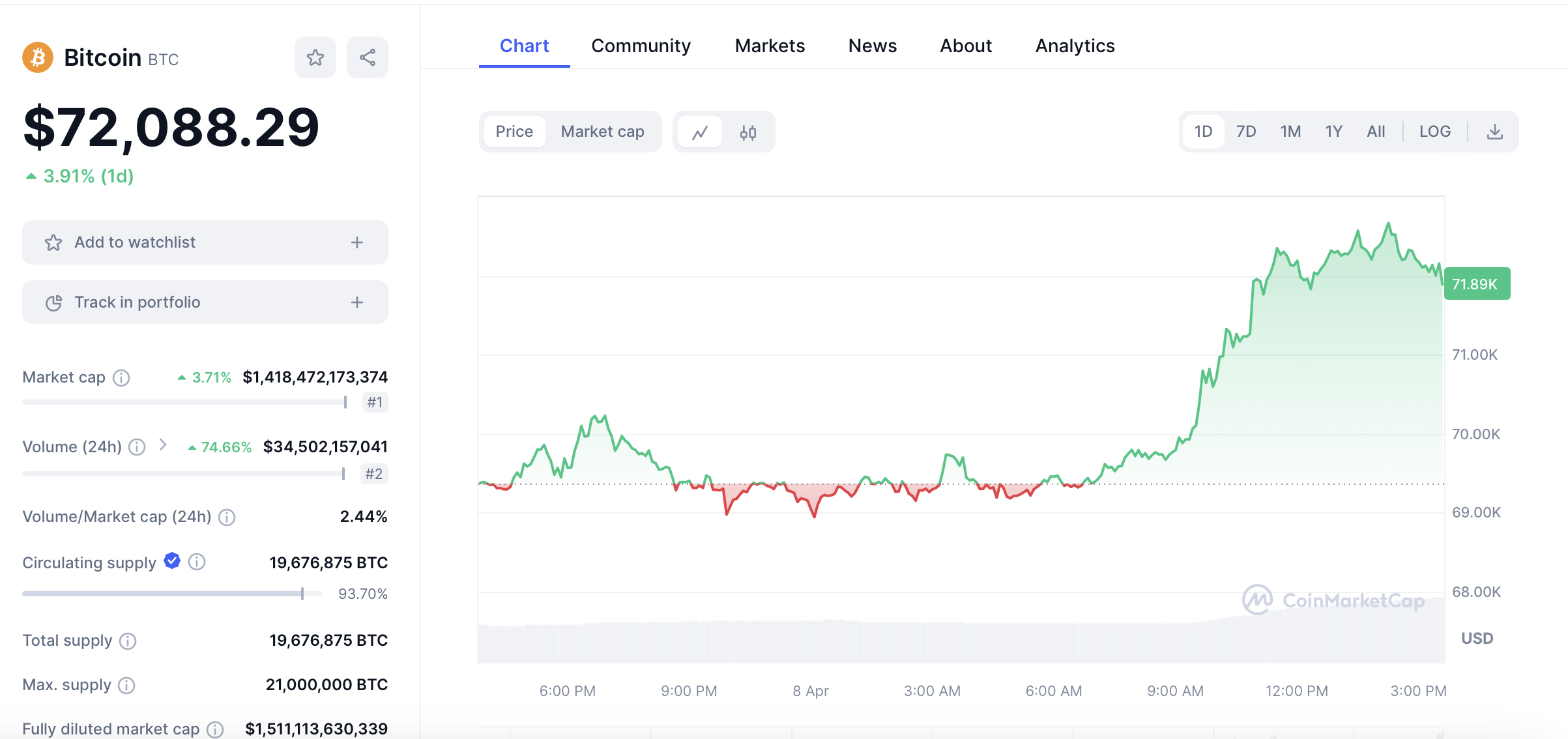
Task: Toggle the LOG scale option
Action: click(x=1435, y=132)
